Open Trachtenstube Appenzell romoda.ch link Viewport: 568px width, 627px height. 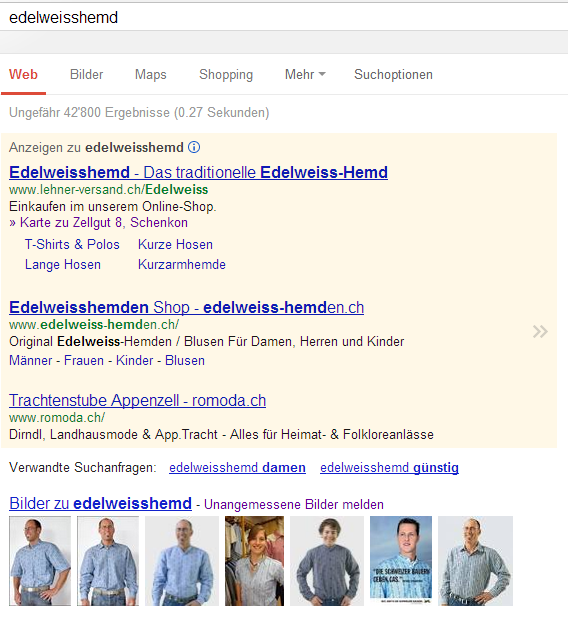pyautogui.click(x=137, y=400)
